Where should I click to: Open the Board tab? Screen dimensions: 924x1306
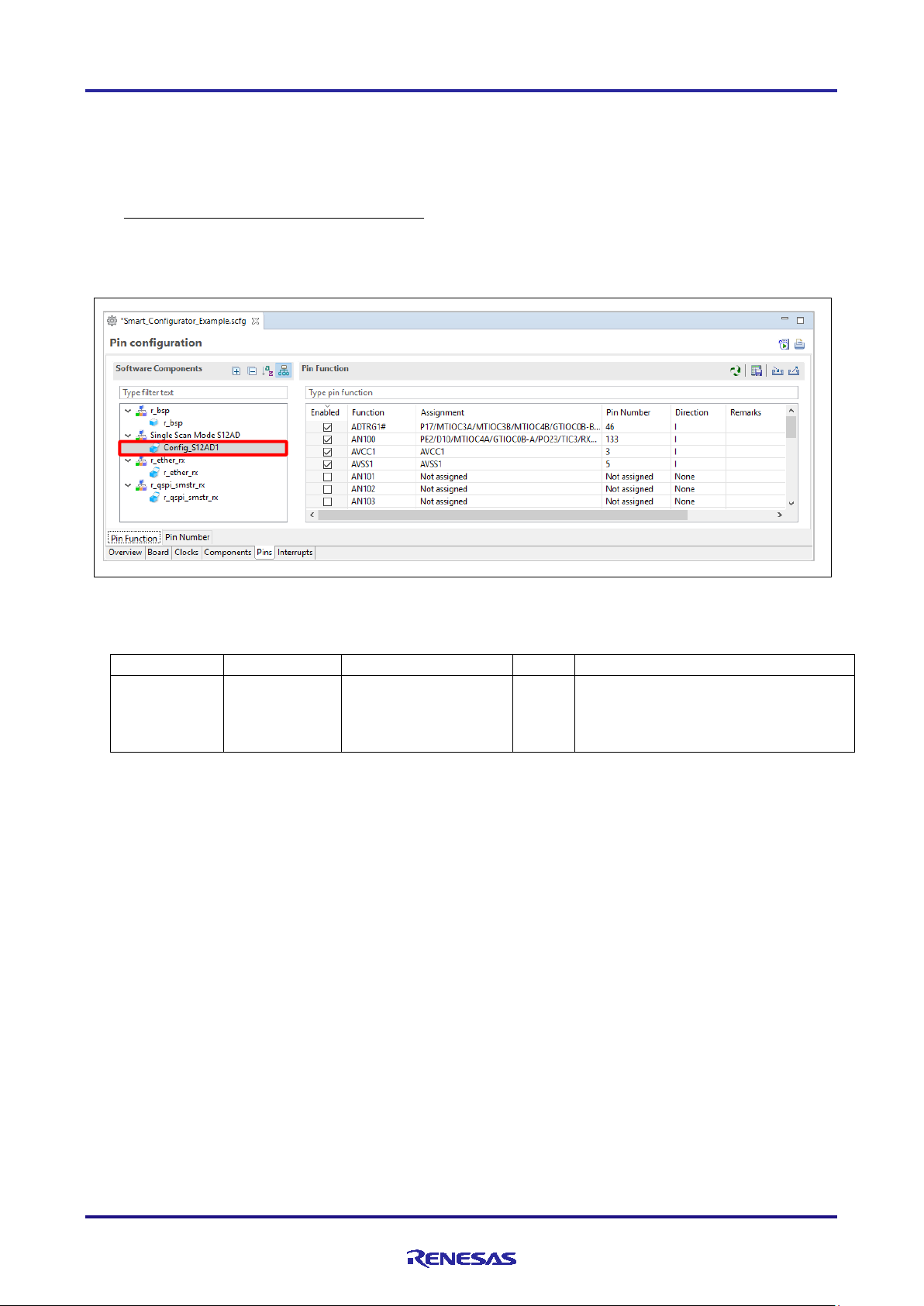point(158,553)
